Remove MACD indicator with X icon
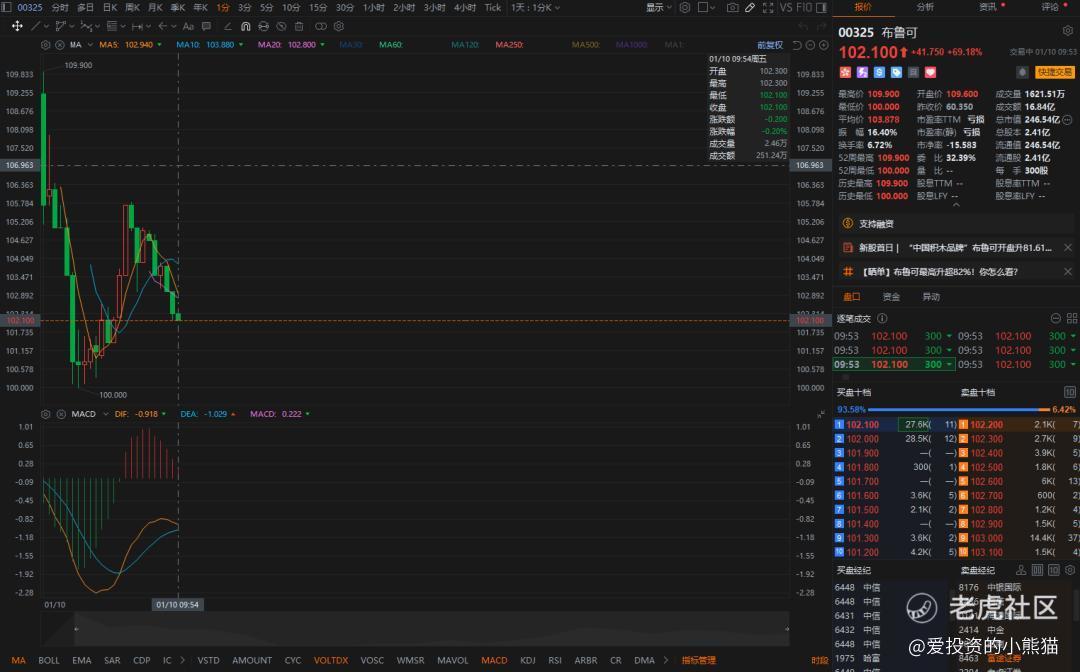 click(61, 414)
